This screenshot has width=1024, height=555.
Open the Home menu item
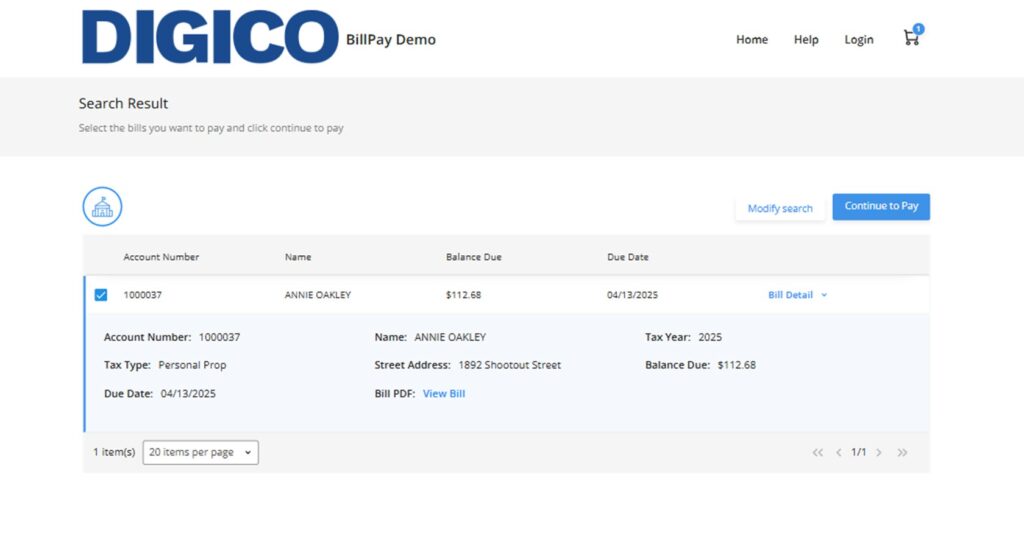(x=752, y=40)
